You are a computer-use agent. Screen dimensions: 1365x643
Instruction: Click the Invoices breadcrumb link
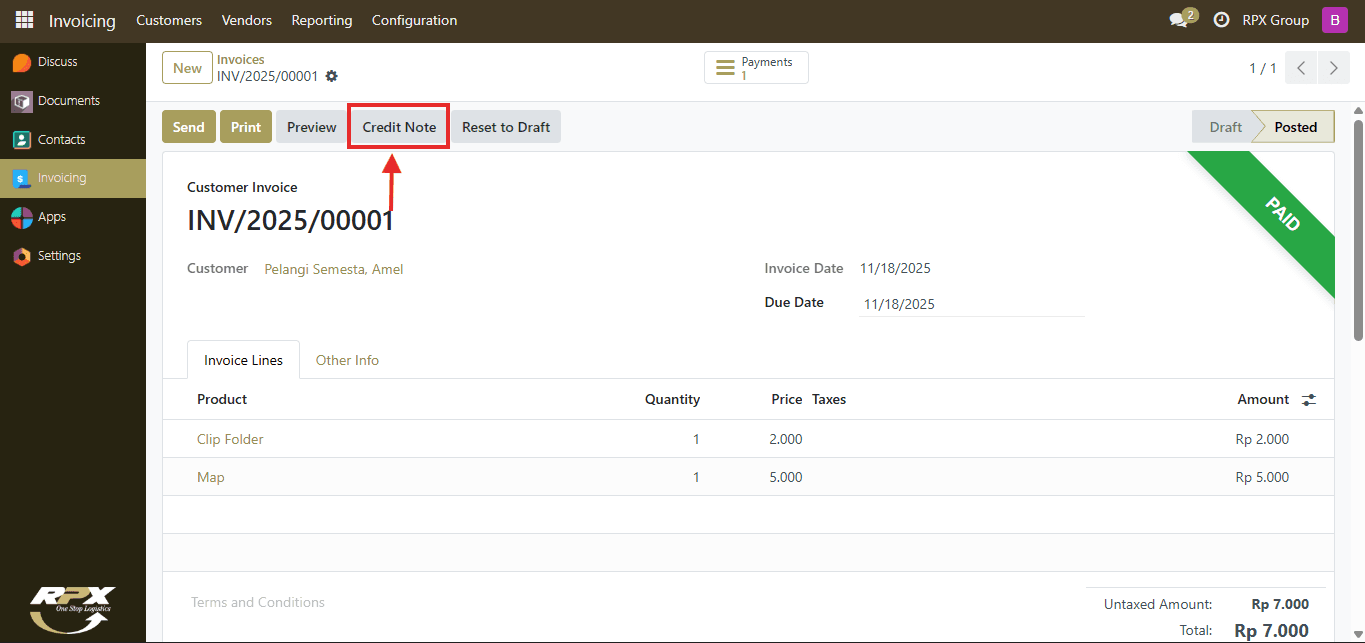click(x=241, y=60)
